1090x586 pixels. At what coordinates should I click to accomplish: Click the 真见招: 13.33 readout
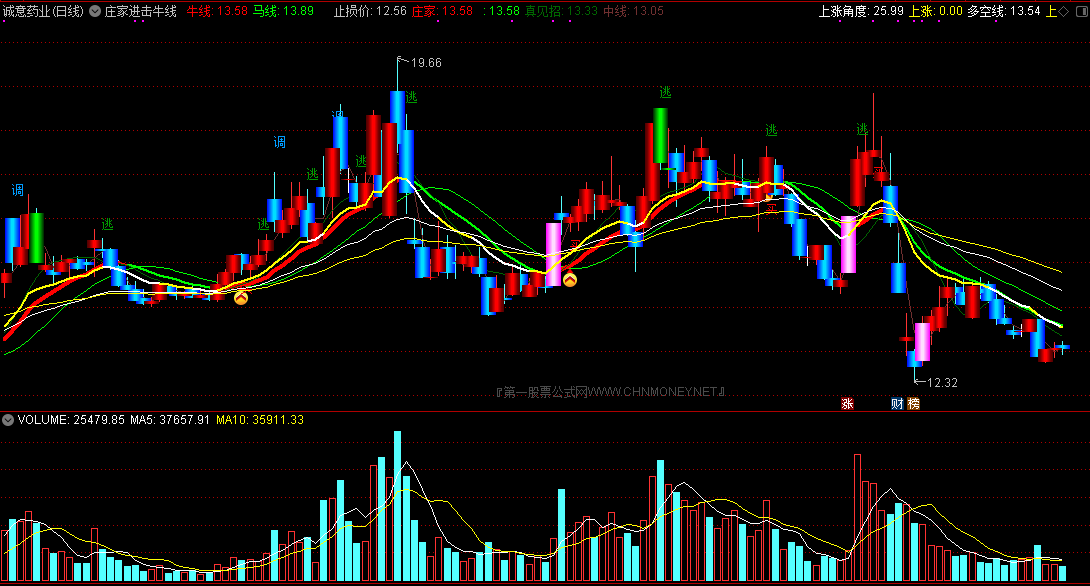[x=561, y=11]
